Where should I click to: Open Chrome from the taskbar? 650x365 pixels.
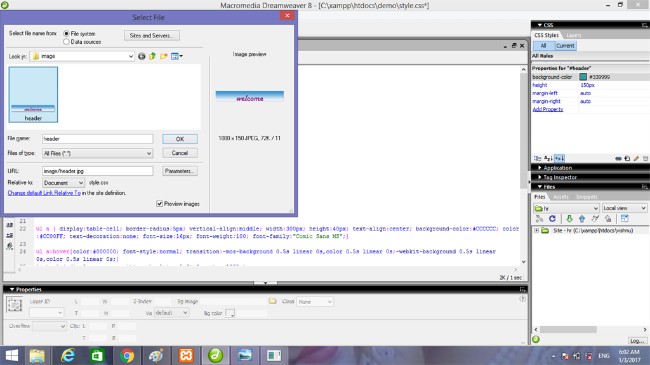click(x=127, y=355)
